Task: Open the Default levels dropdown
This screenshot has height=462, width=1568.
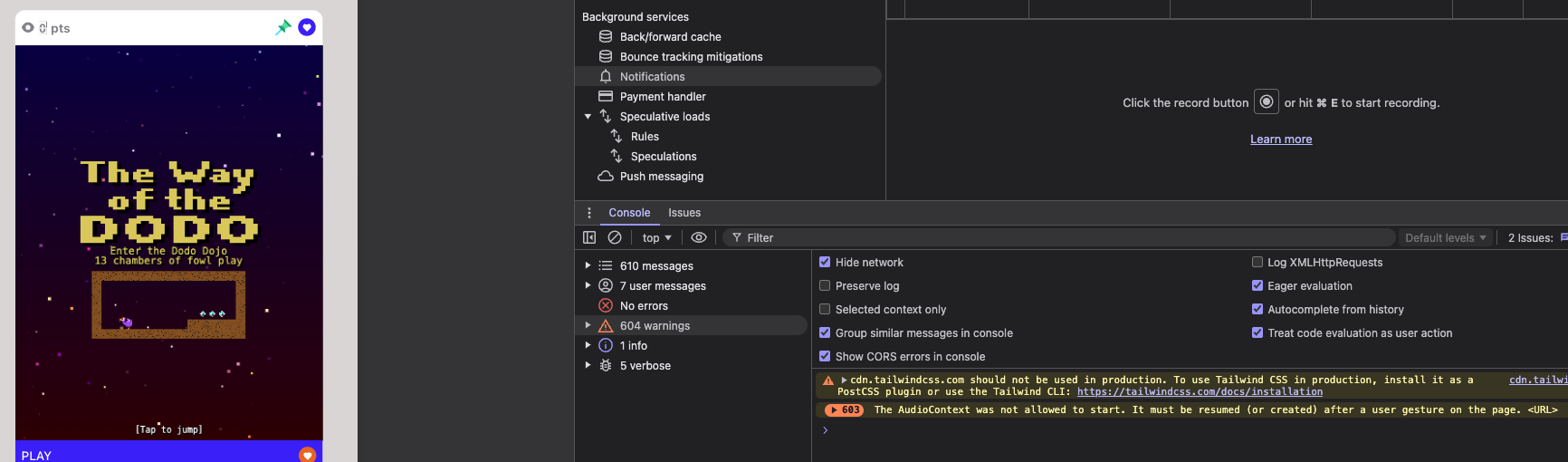Action: click(x=1445, y=237)
